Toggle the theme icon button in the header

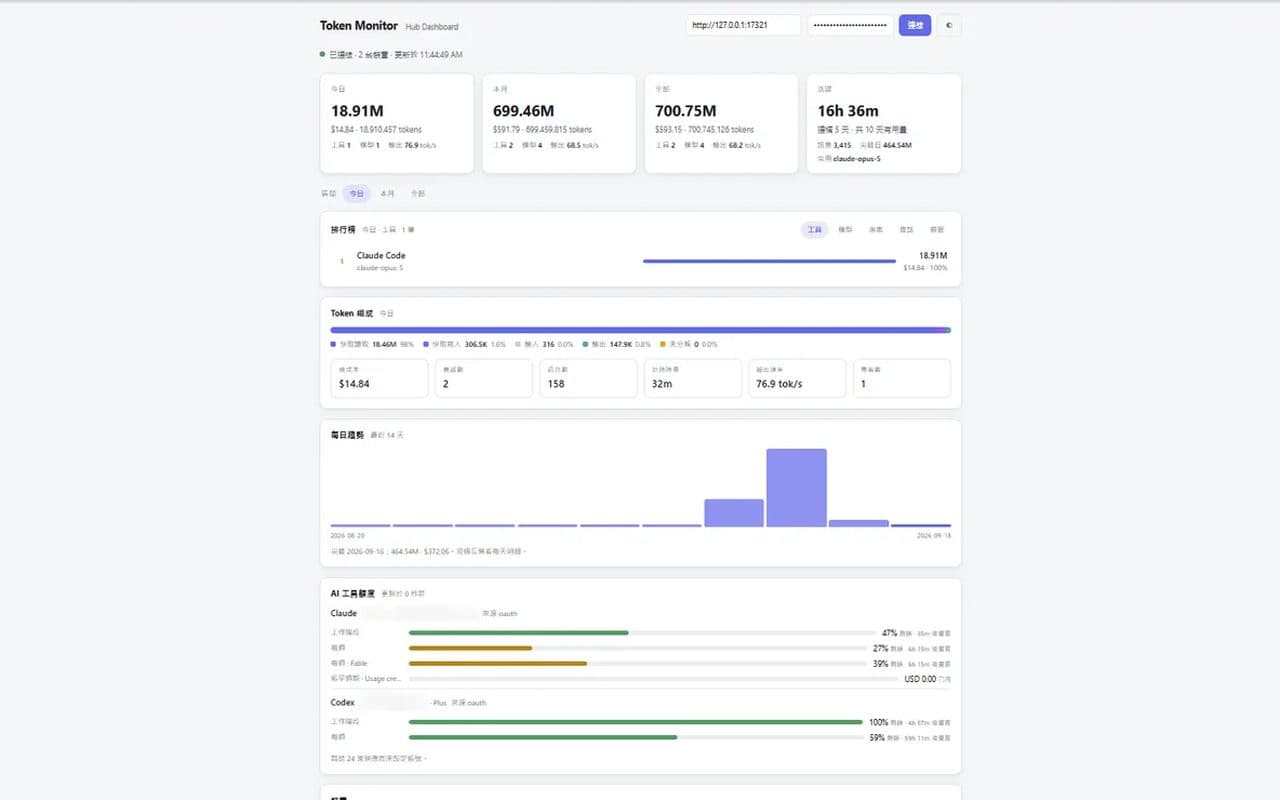949,25
